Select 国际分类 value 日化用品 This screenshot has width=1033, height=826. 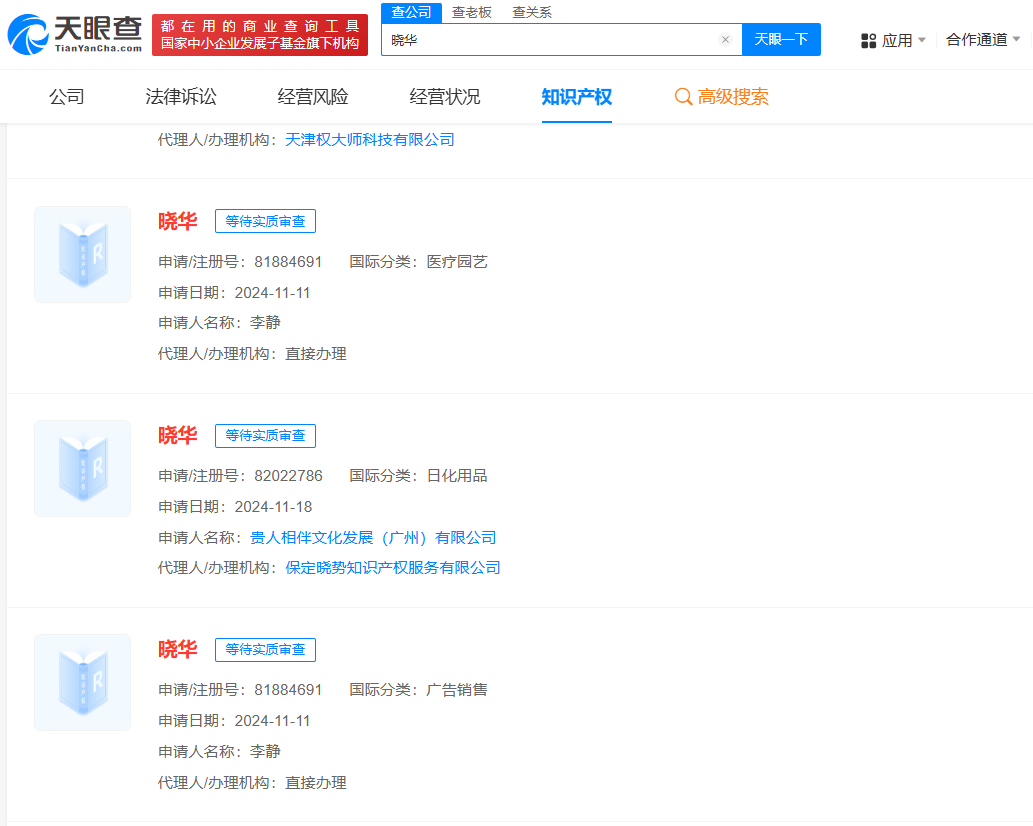pos(457,476)
